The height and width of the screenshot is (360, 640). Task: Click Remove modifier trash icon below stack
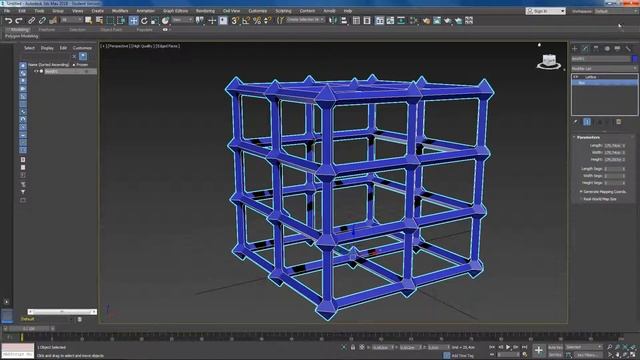coord(619,122)
